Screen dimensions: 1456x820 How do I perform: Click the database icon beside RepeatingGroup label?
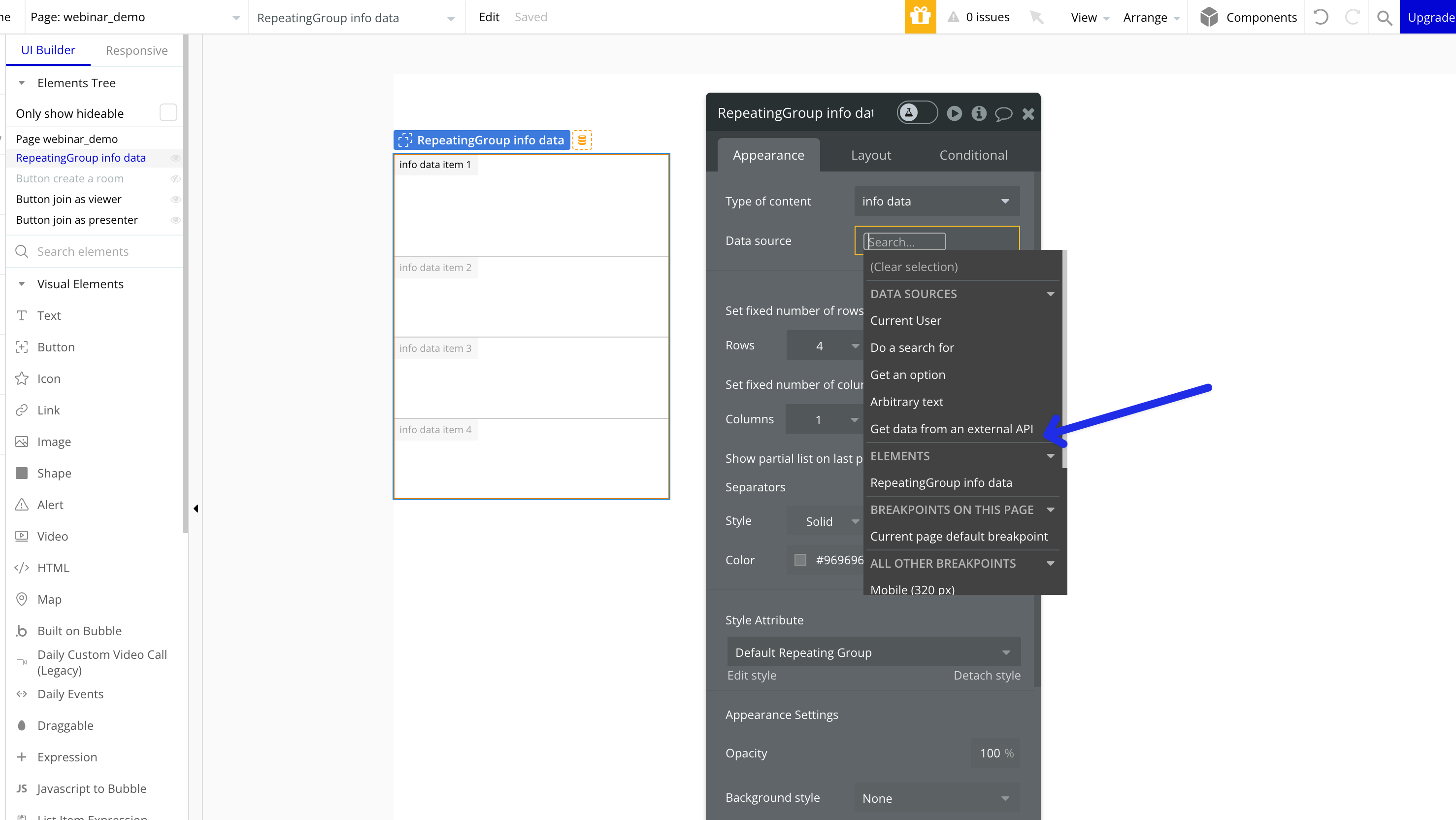[582, 139]
